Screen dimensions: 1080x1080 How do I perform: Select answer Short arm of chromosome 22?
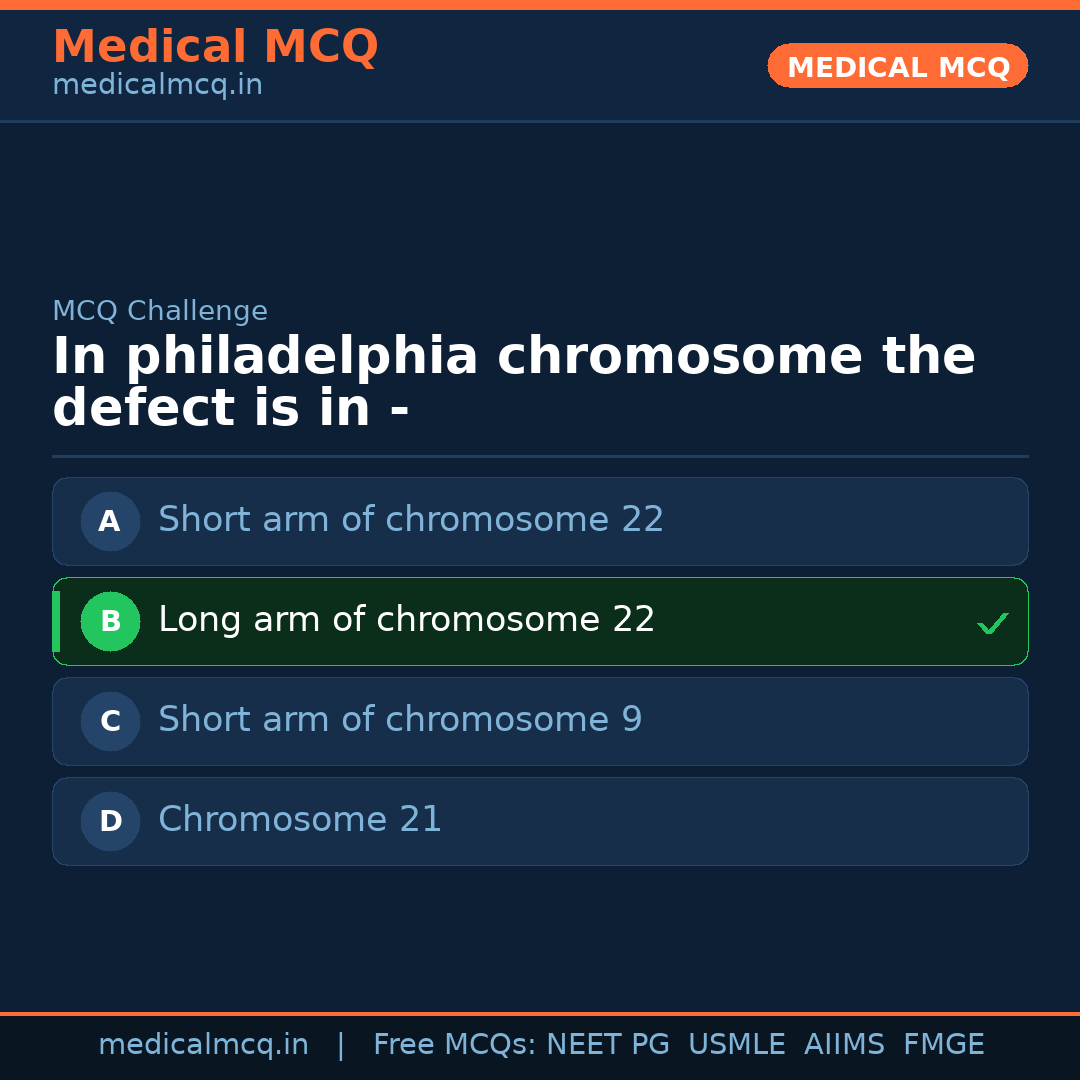pyautogui.click(x=411, y=520)
